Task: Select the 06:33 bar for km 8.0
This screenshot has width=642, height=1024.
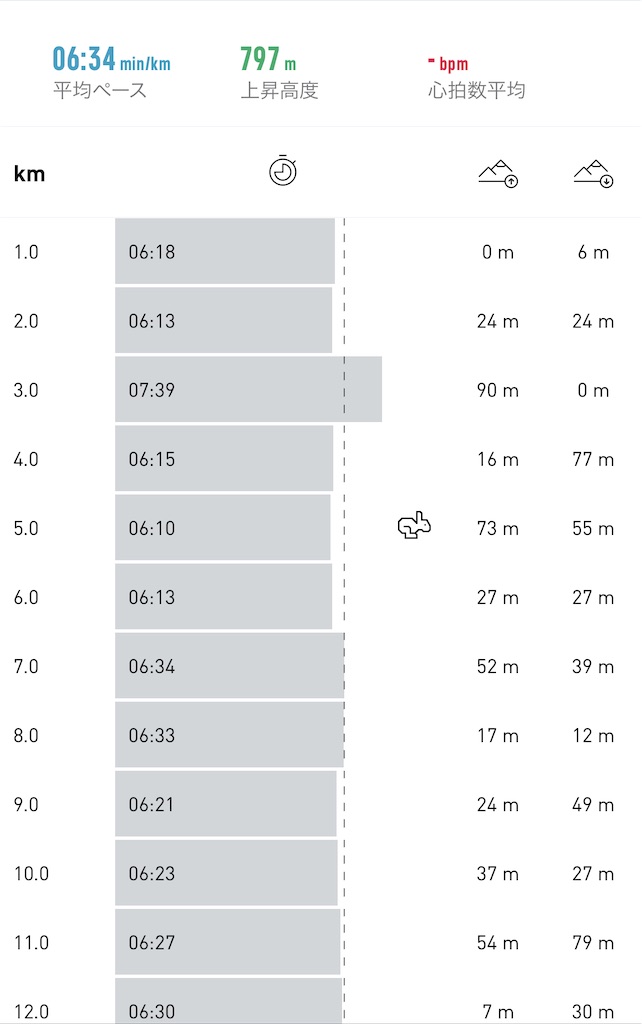Action: [x=229, y=735]
